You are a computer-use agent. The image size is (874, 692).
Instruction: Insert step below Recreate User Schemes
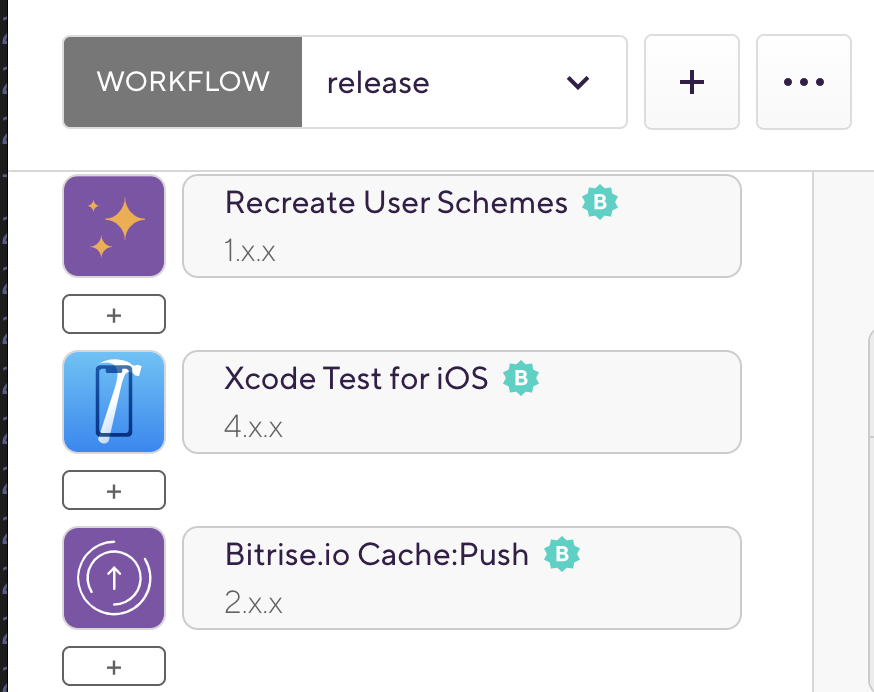click(x=114, y=315)
